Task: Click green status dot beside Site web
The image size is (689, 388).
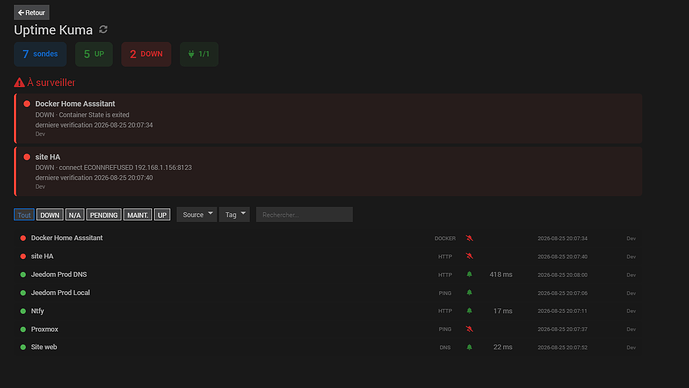Action: point(23,347)
